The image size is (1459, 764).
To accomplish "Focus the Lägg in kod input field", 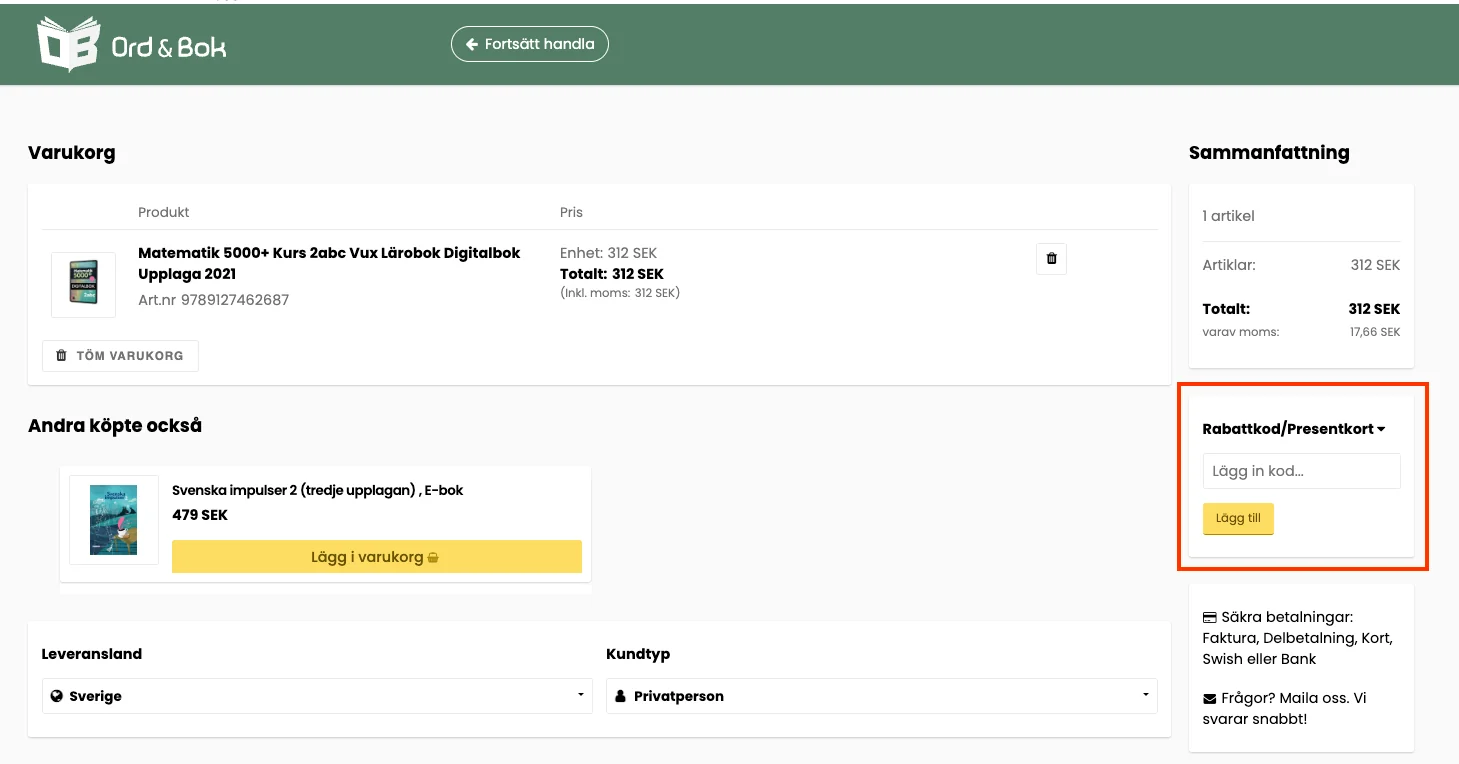I will [1301, 471].
